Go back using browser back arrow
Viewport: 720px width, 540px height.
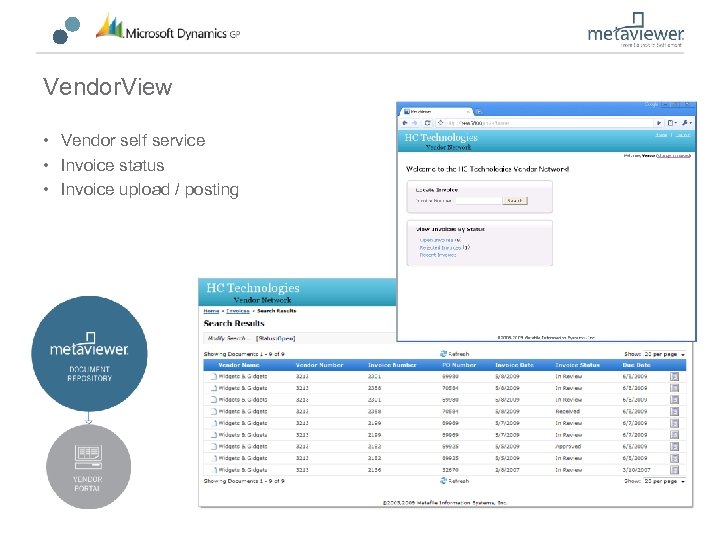405,123
